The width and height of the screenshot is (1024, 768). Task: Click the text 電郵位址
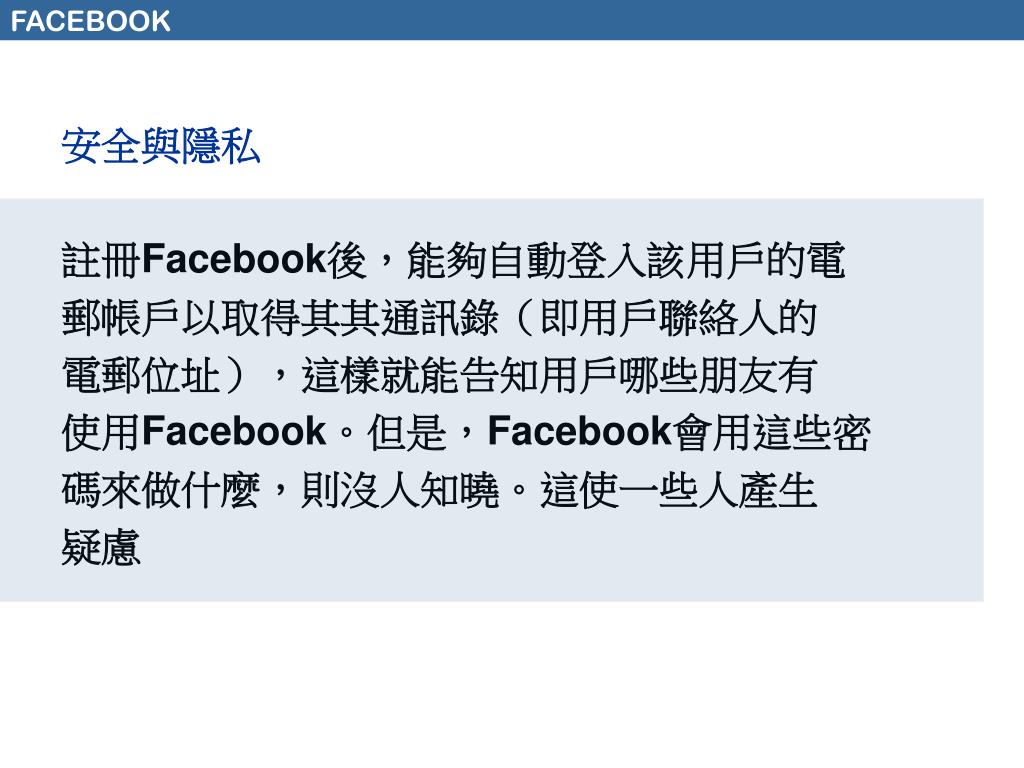pyautogui.click(x=141, y=376)
